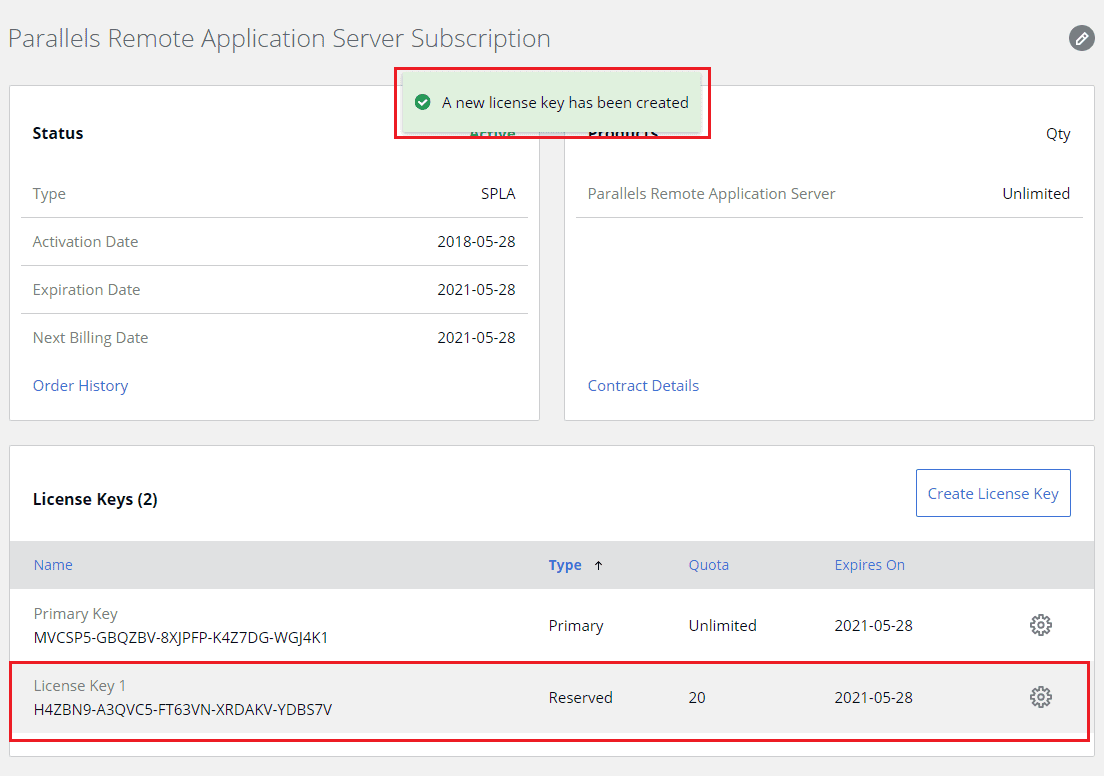Sort license keys by Type column
Screen dimensions: 1104x776
(565, 565)
